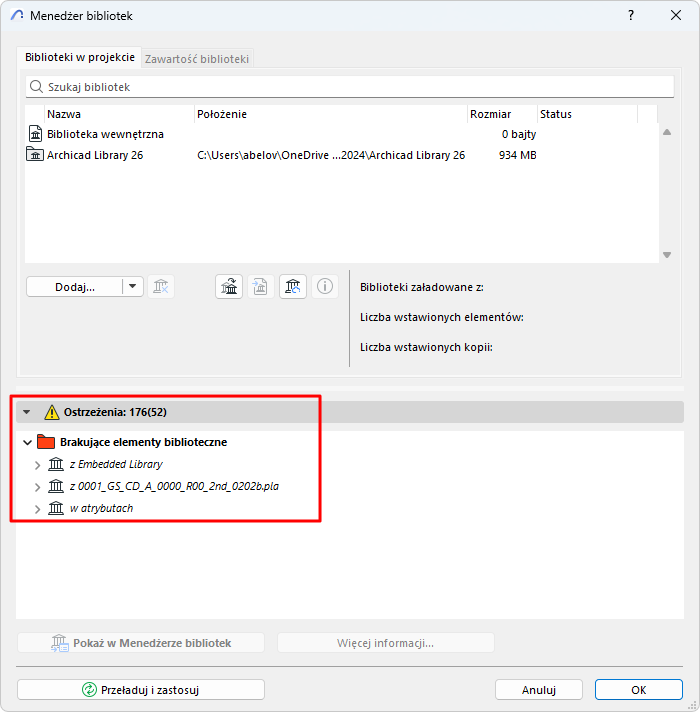Click the Więcej informacji... button
Viewport: 700px width, 712px height.
point(385,643)
